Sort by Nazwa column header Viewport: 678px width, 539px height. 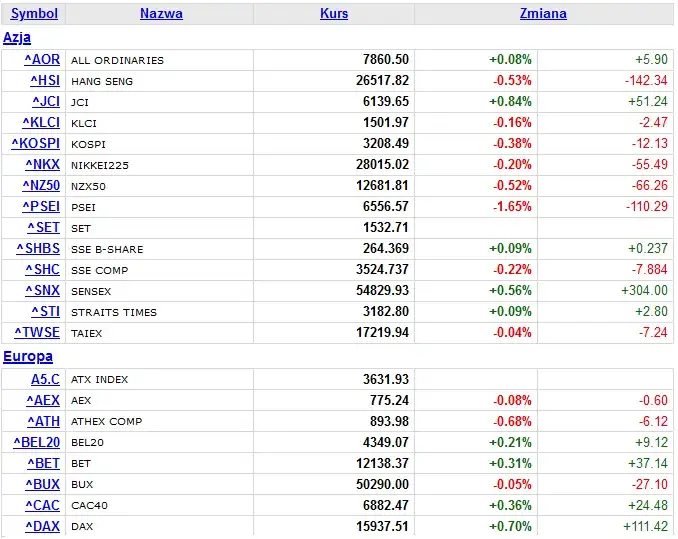pyautogui.click(x=161, y=13)
